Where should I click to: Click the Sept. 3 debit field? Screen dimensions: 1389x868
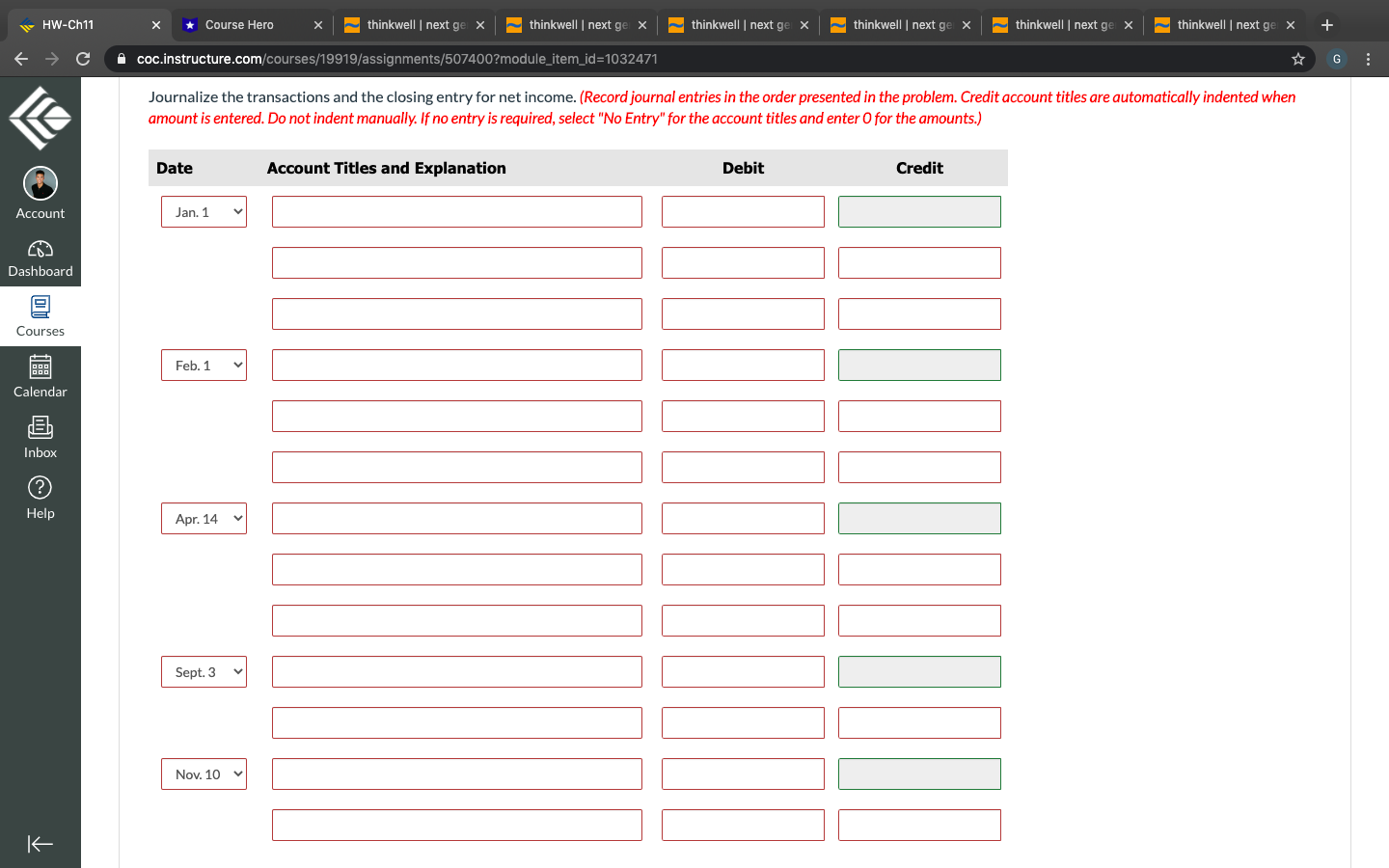point(743,672)
